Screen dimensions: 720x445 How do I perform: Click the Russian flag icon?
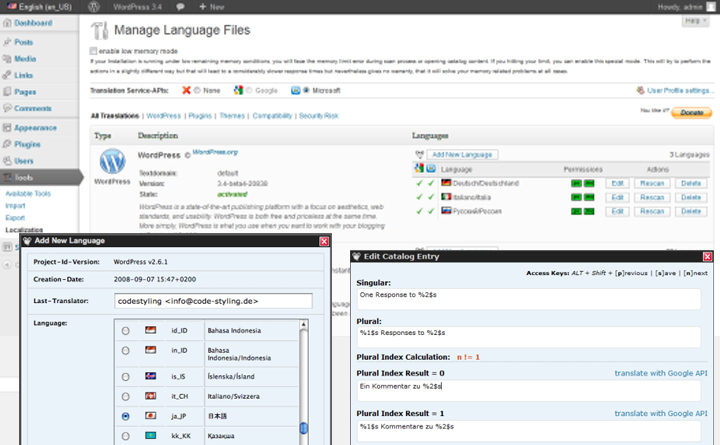point(446,211)
